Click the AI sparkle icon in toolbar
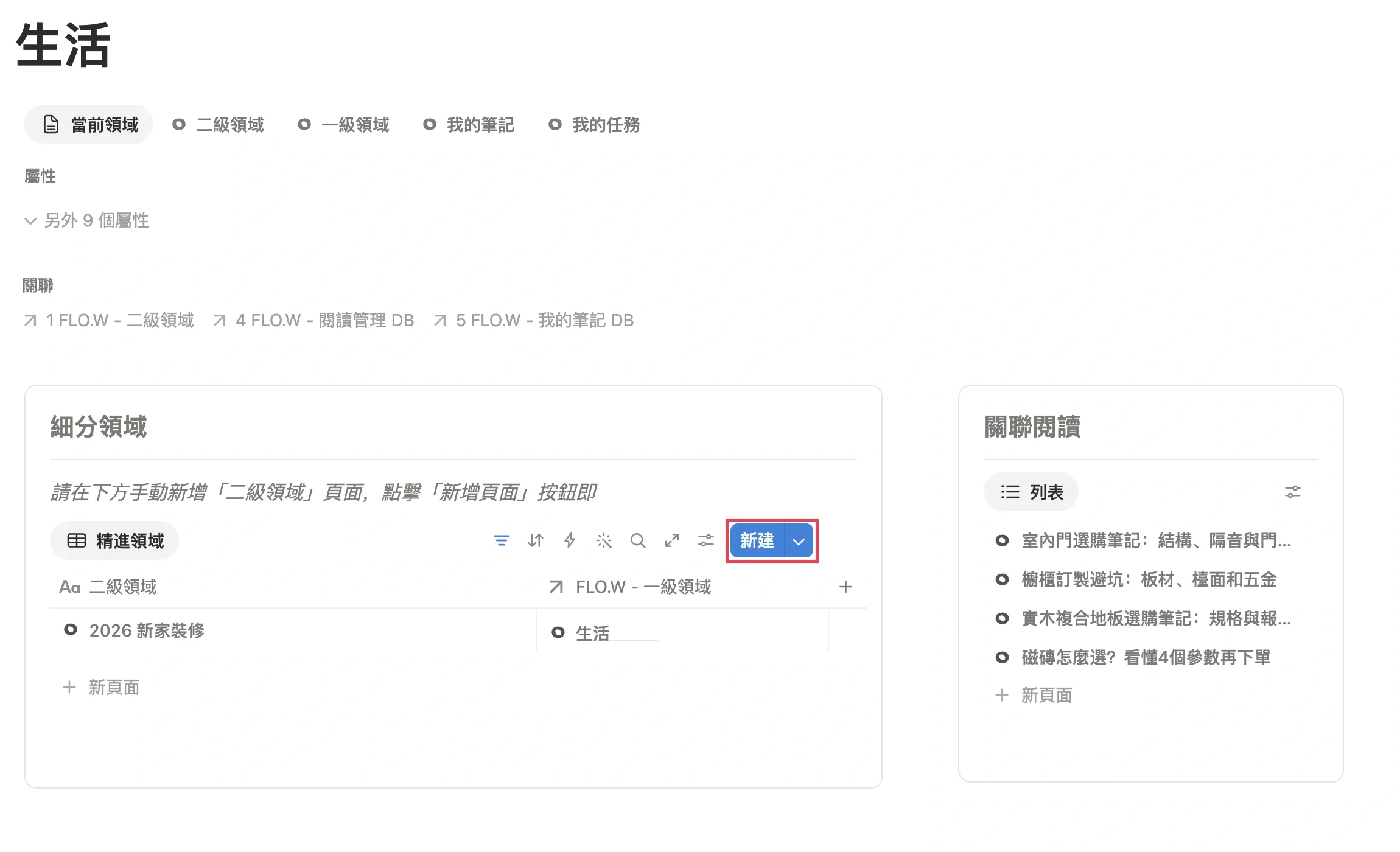The width and height of the screenshot is (1400, 852). pos(604,540)
